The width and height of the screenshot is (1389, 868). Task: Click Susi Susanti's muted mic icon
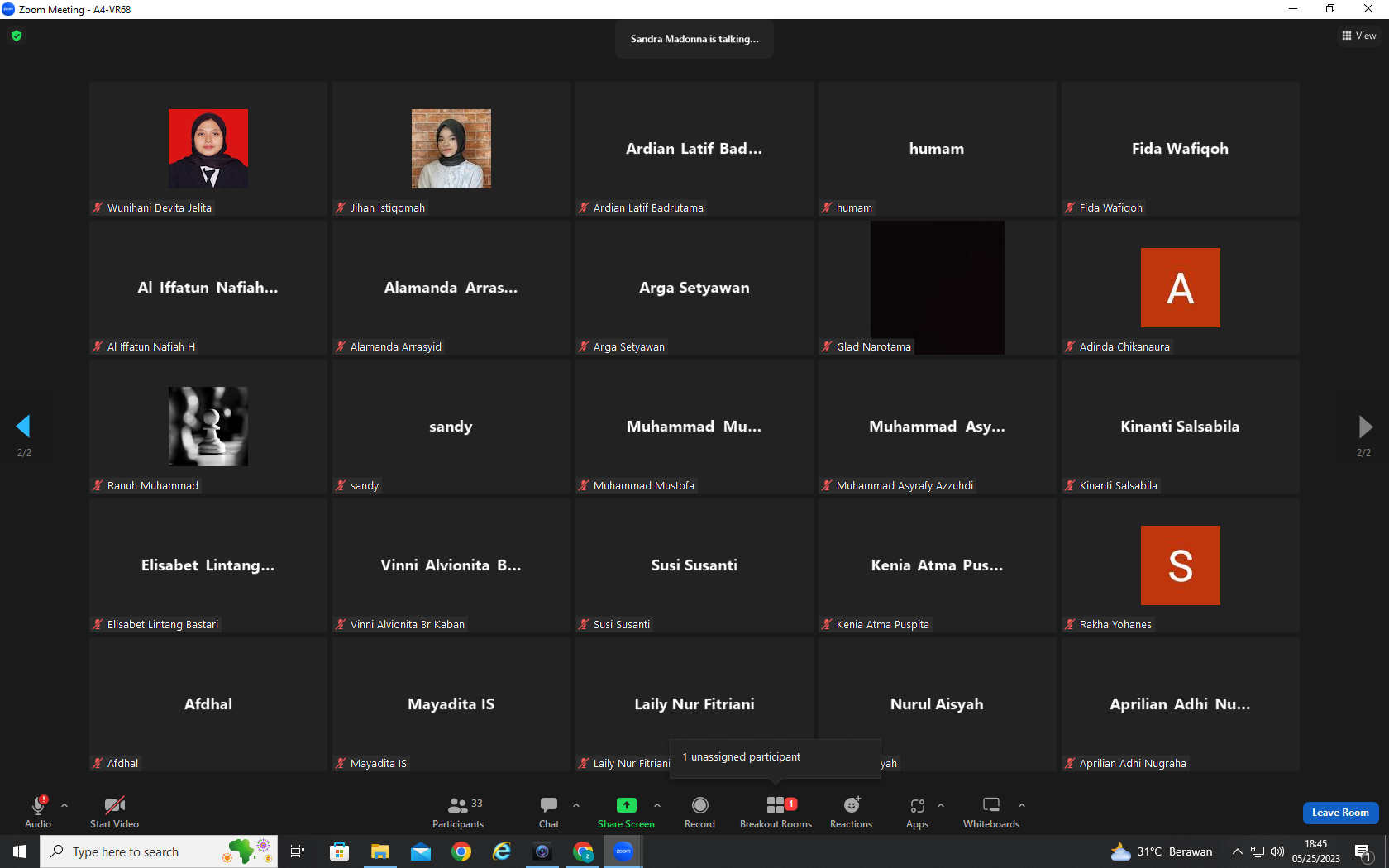tap(584, 624)
